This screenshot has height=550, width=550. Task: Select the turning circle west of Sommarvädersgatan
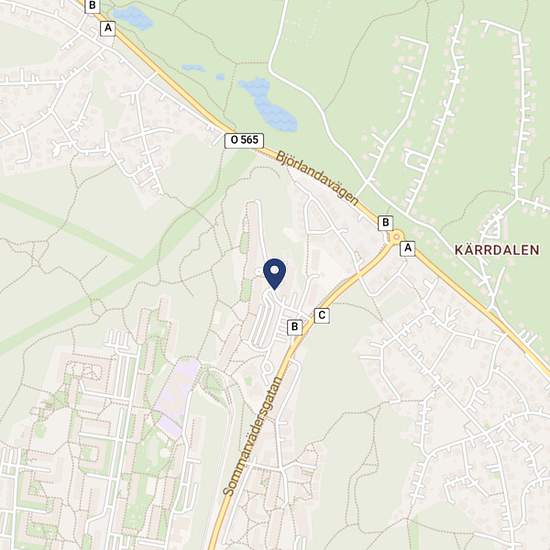click(267, 369)
